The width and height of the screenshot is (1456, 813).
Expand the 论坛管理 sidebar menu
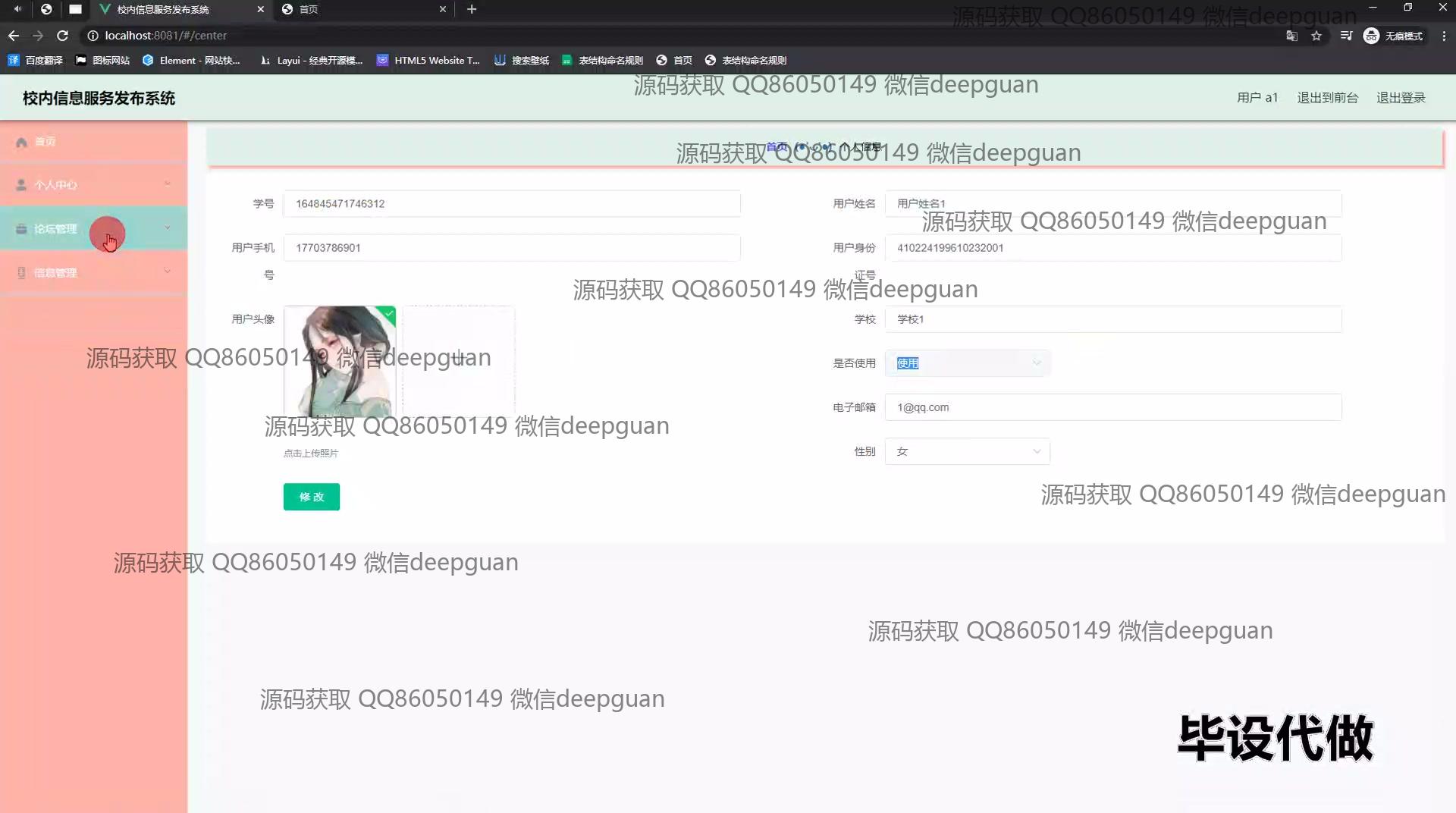point(167,228)
